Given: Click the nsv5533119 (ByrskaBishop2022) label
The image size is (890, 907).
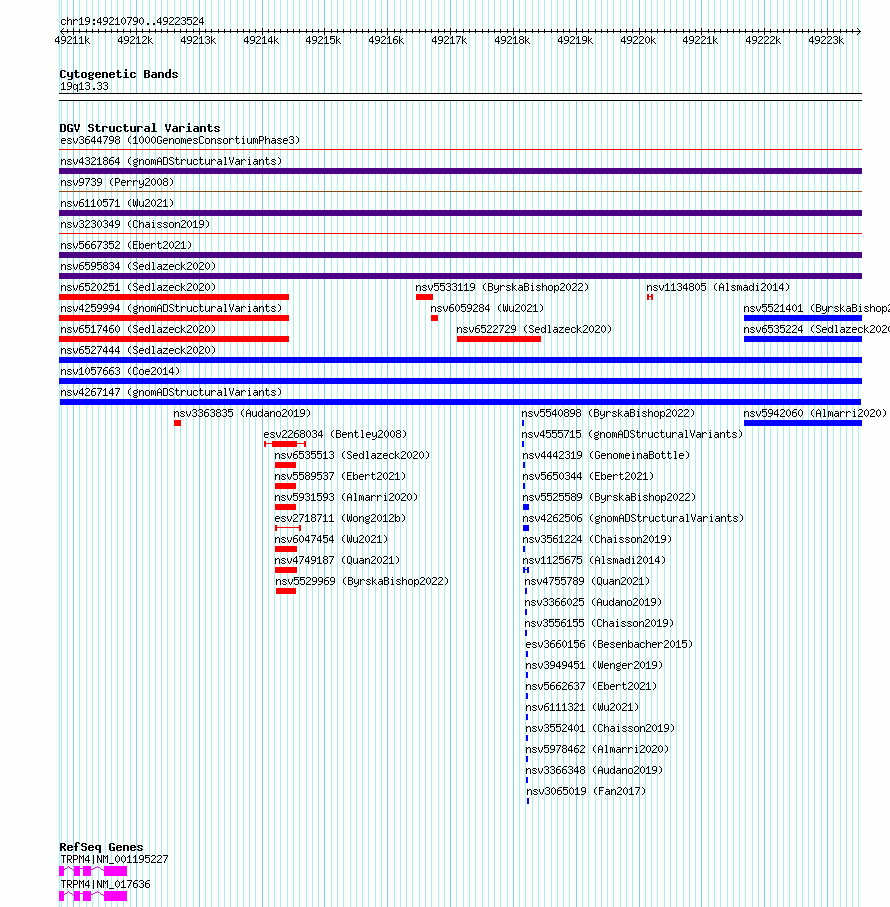Looking at the screenshot, I should pyautogui.click(x=502, y=287).
